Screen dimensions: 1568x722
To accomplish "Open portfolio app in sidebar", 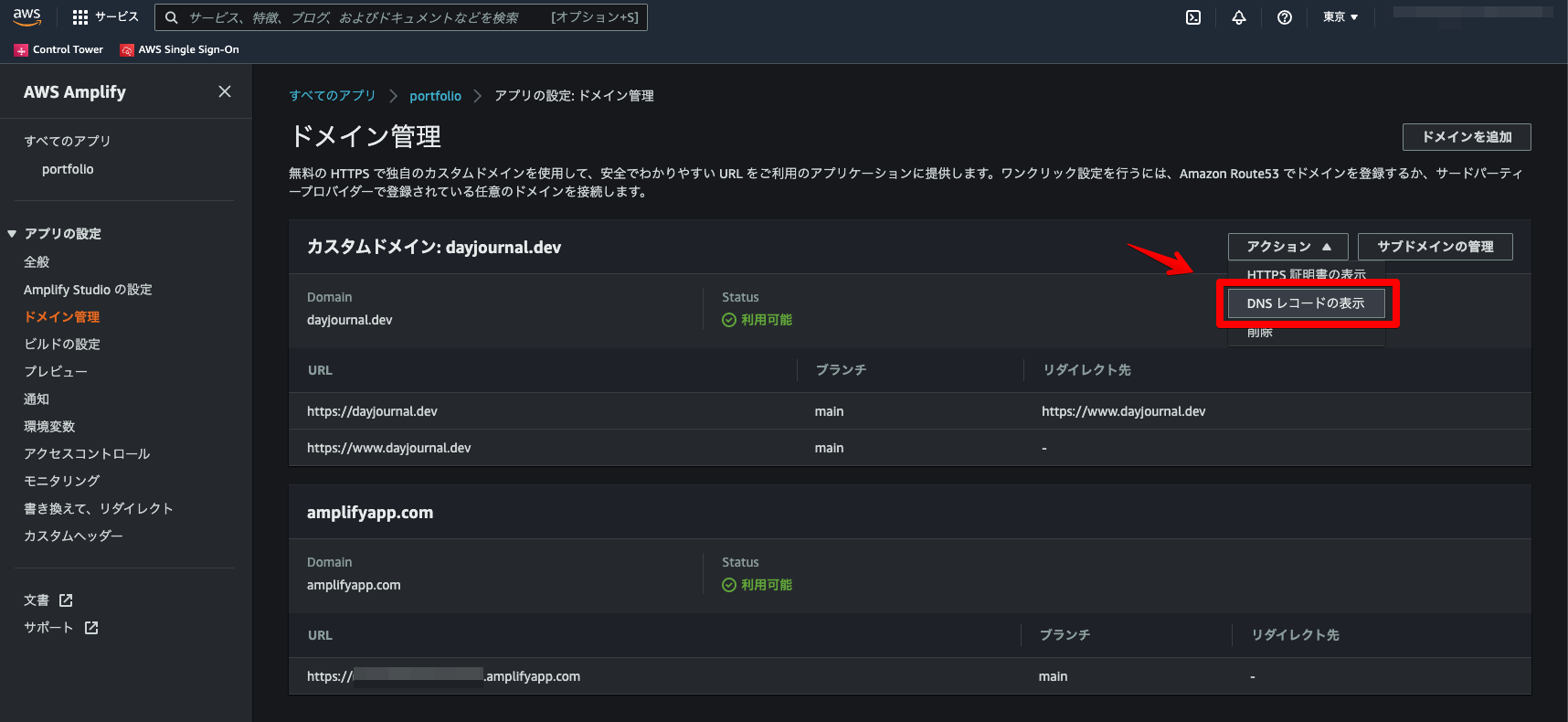I will tap(68, 169).
